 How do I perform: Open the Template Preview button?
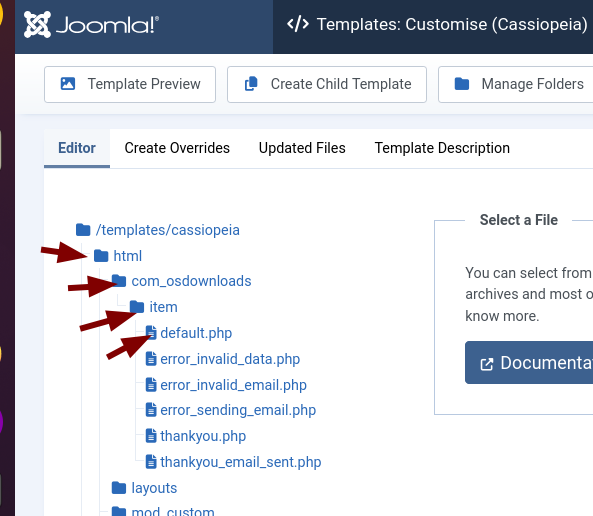(130, 84)
